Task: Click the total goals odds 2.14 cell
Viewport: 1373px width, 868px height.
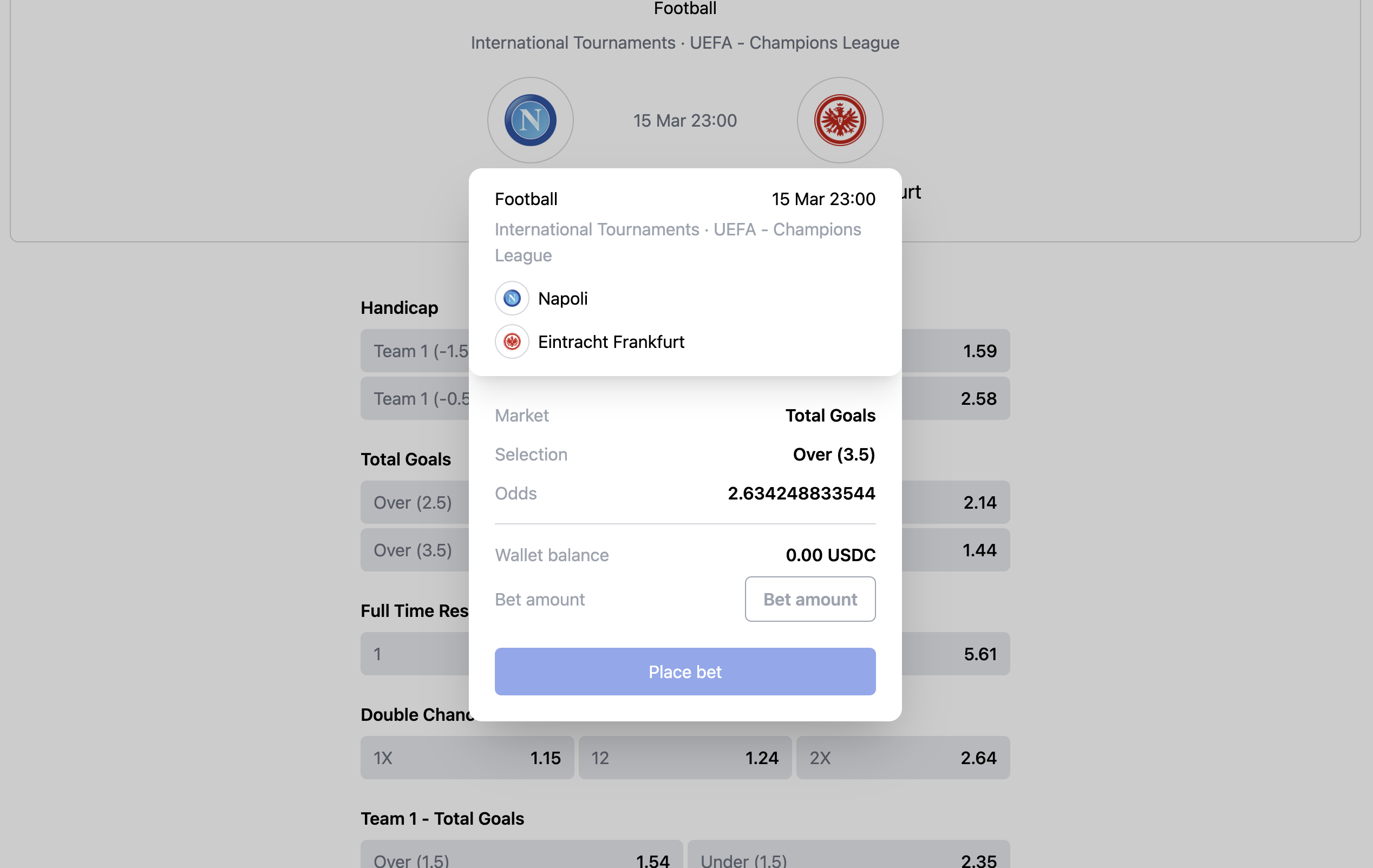Action: point(956,502)
